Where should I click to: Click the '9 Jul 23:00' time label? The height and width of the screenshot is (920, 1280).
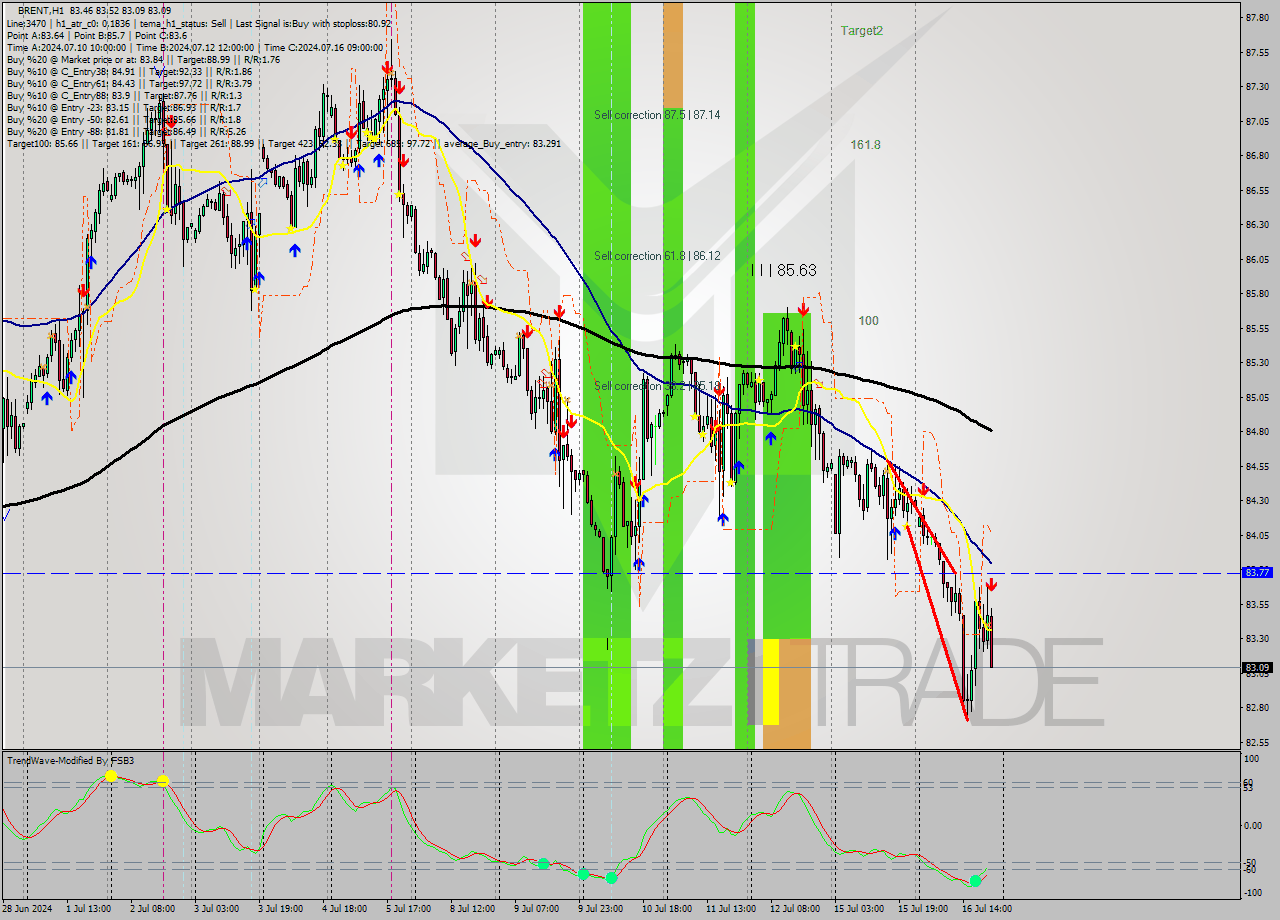coord(600,909)
